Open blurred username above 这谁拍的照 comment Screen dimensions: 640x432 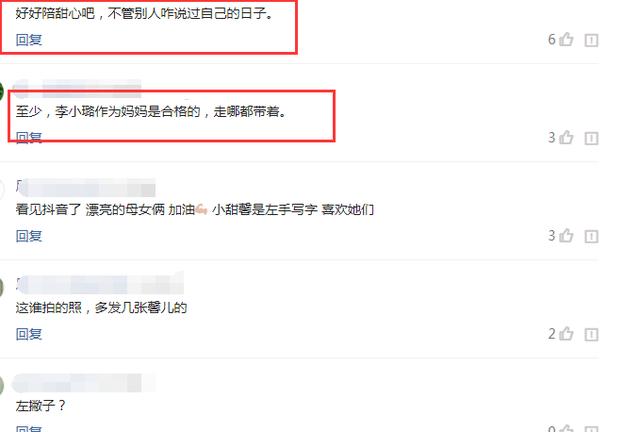[x=100, y=283]
